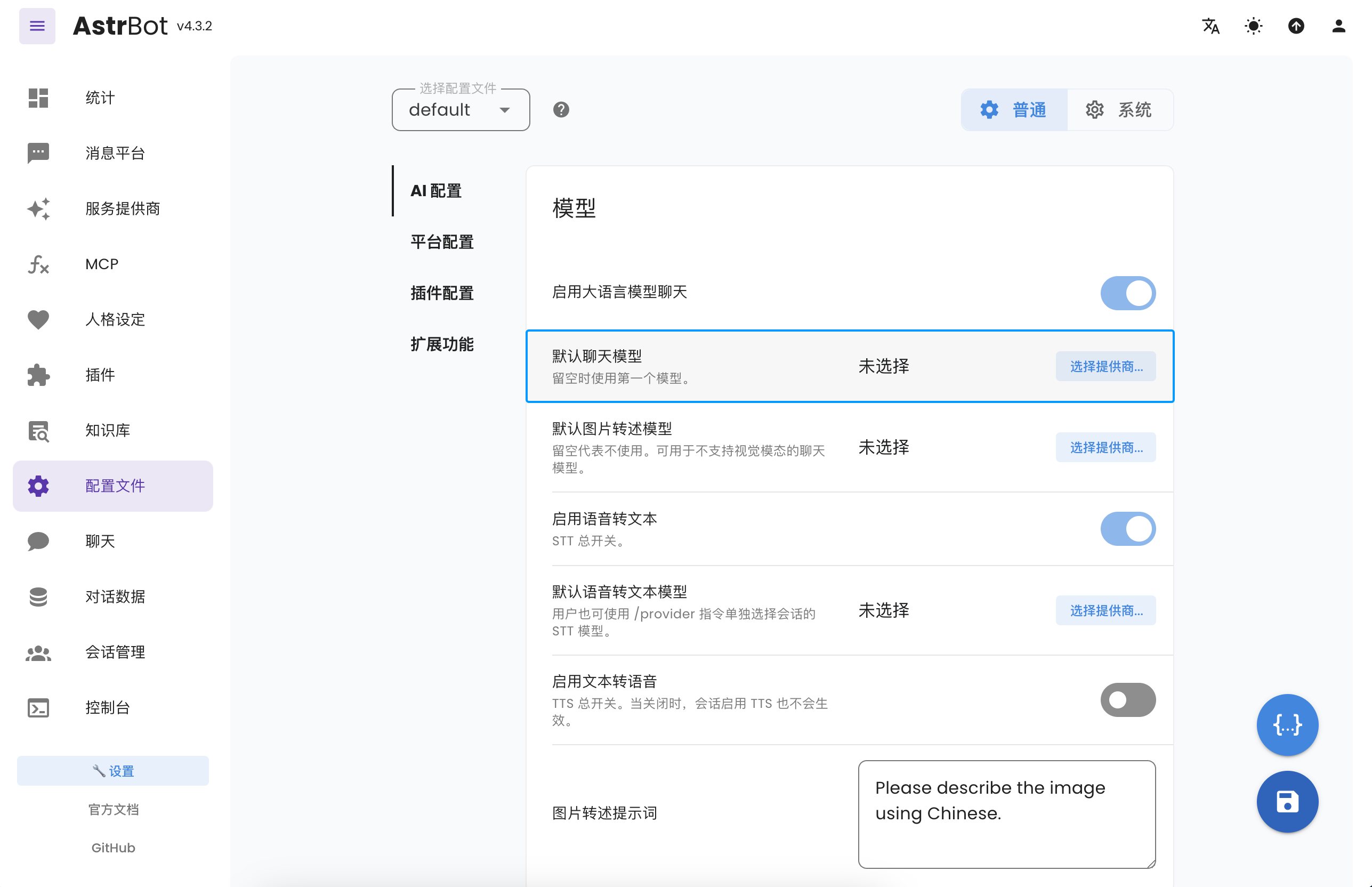Expand the 扩展功能 configuration section
This screenshot has height=887, width=1372.
[442, 344]
